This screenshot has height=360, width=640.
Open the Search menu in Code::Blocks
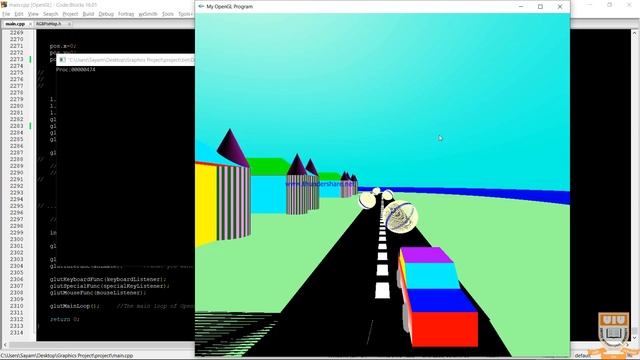click(51, 14)
